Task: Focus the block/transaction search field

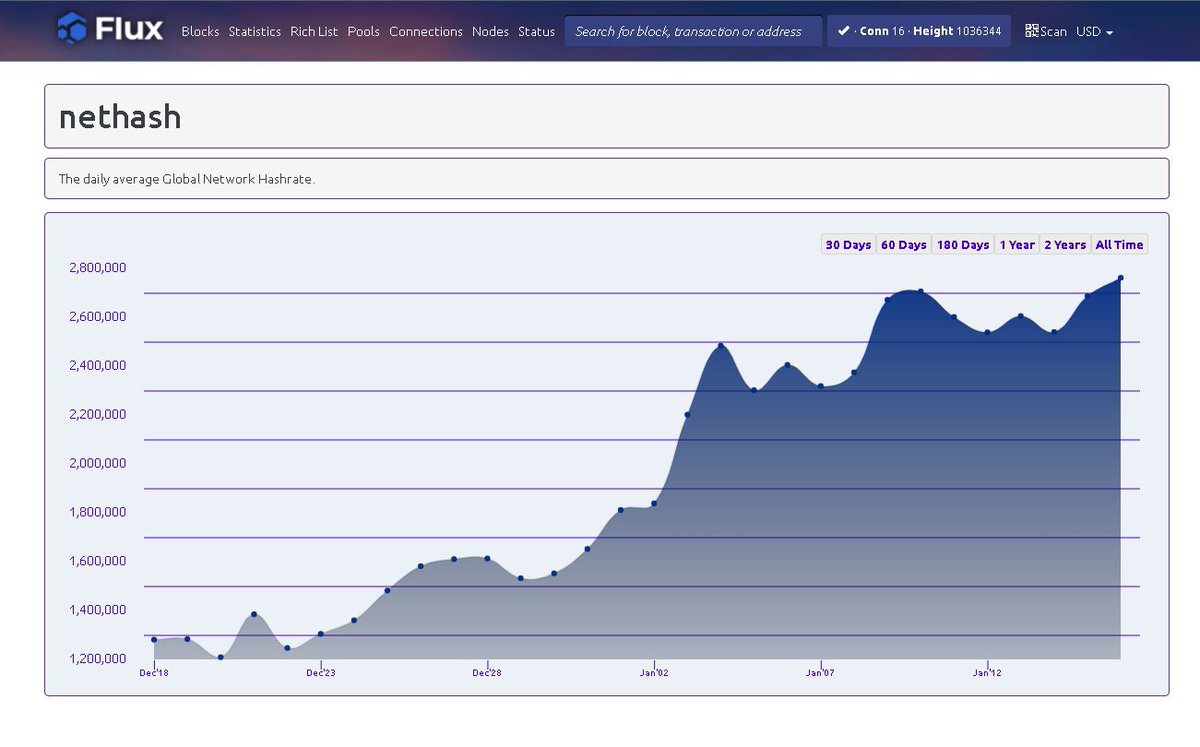Action: pyautogui.click(x=693, y=31)
